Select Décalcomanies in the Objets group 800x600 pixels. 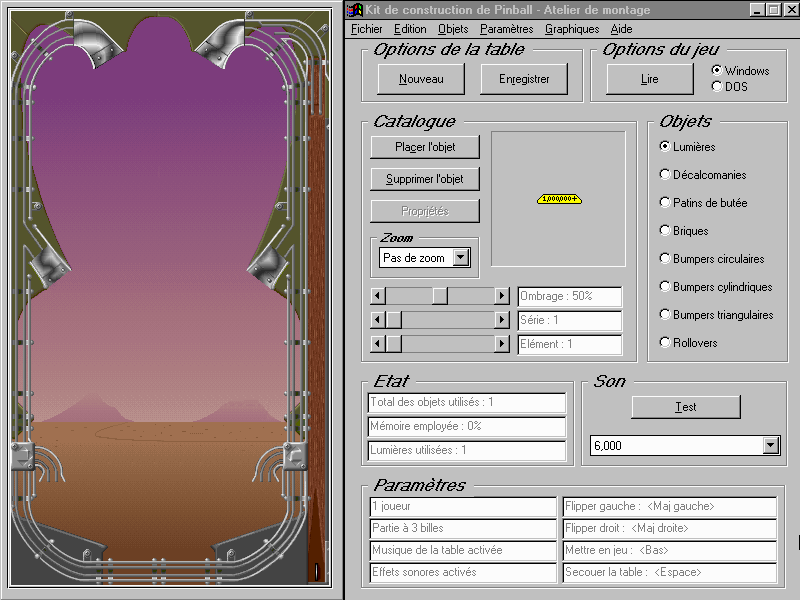665,175
